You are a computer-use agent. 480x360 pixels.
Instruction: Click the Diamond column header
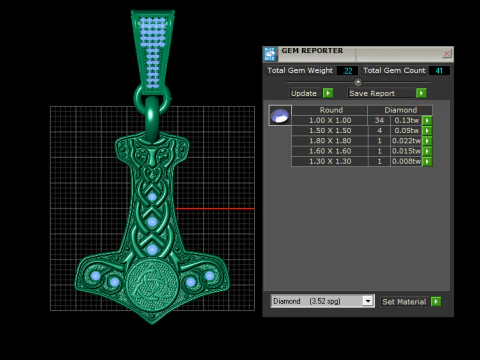click(400, 110)
